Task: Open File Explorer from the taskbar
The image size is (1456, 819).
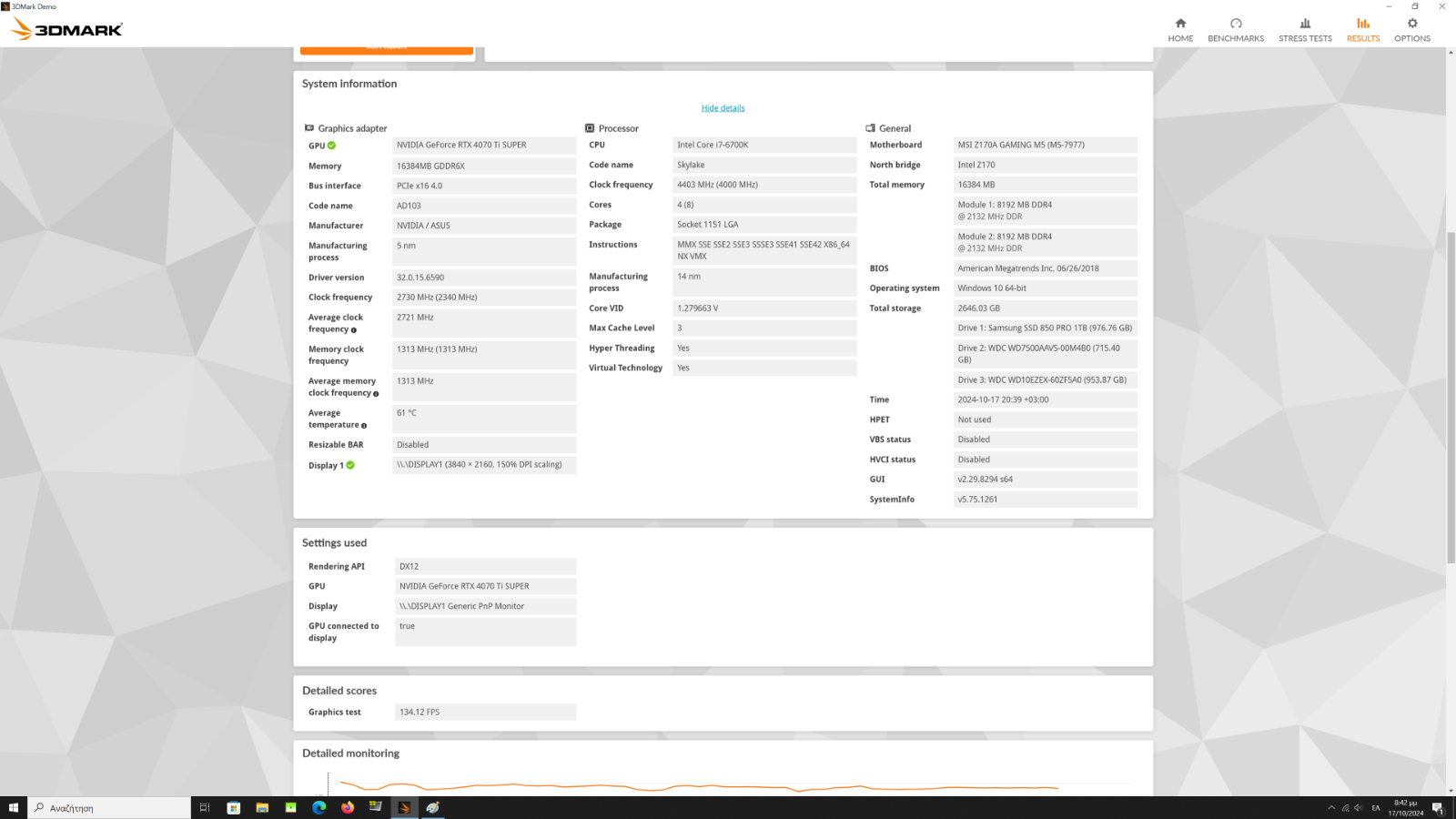Action: (x=262, y=807)
